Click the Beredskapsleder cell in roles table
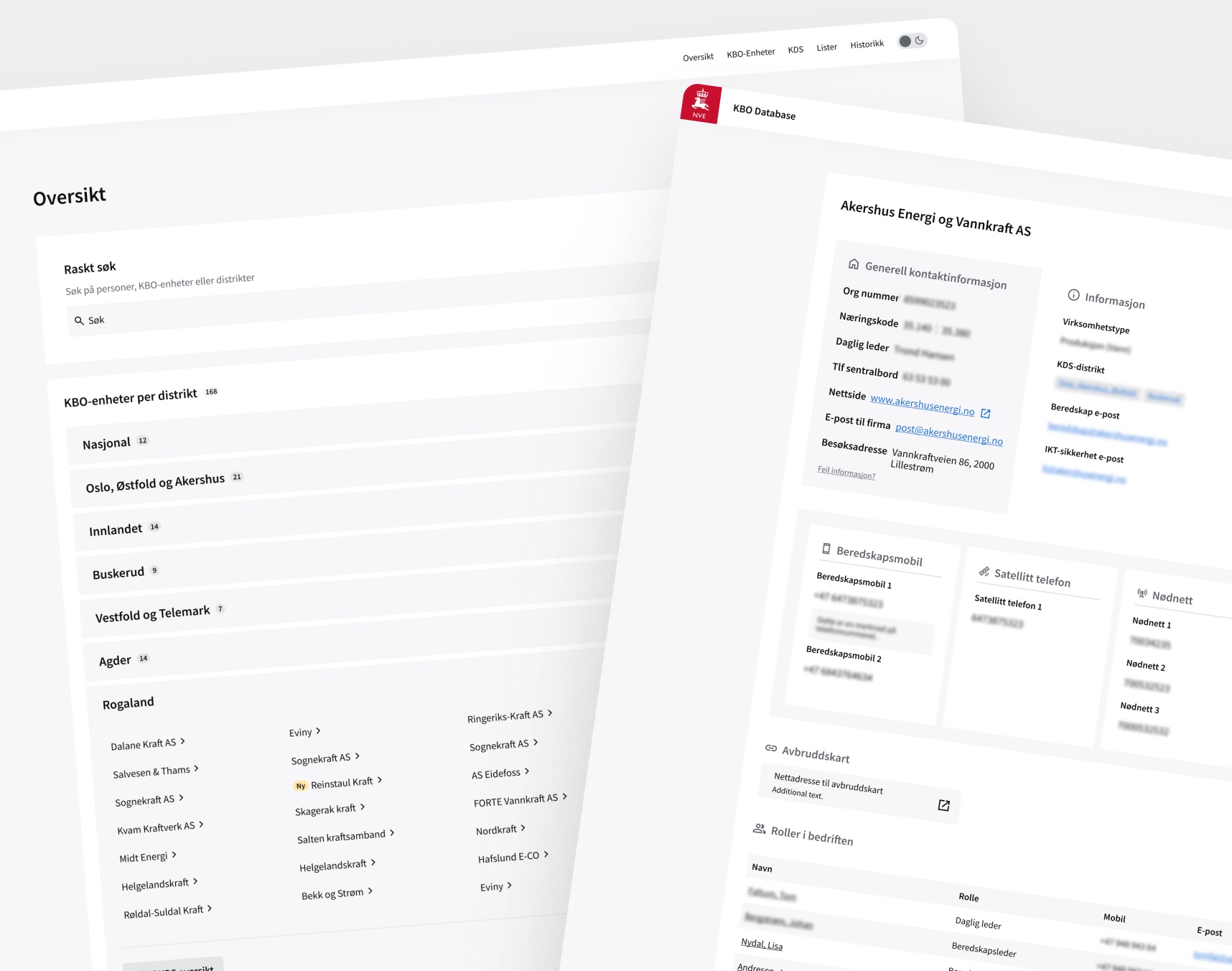The height and width of the screenshot is (971, 1232). [984, 949]
